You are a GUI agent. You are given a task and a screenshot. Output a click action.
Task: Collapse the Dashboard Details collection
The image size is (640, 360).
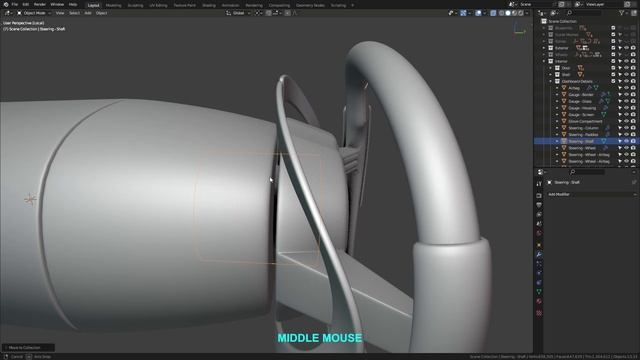point(551,81)
